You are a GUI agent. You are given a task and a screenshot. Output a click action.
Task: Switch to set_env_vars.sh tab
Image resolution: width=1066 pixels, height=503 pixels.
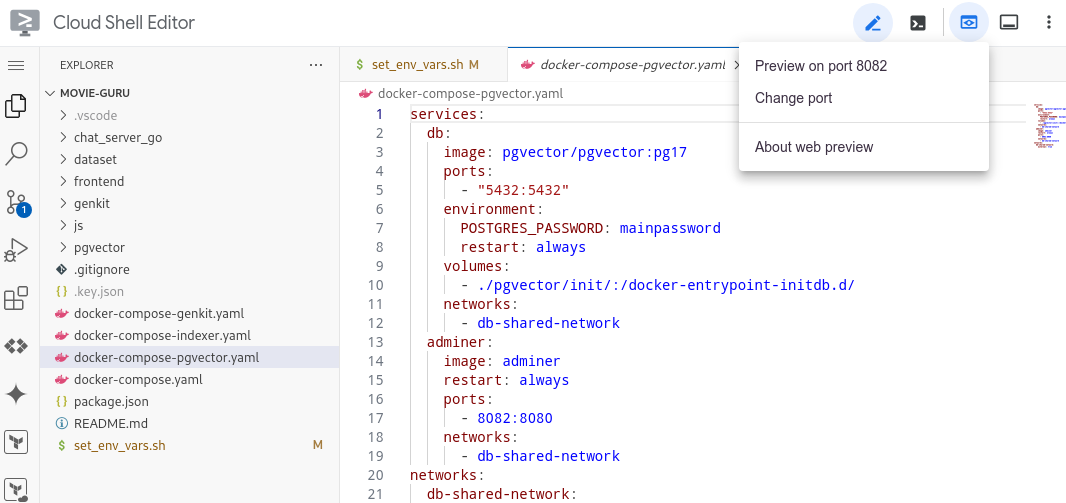(x=424, y=65)
